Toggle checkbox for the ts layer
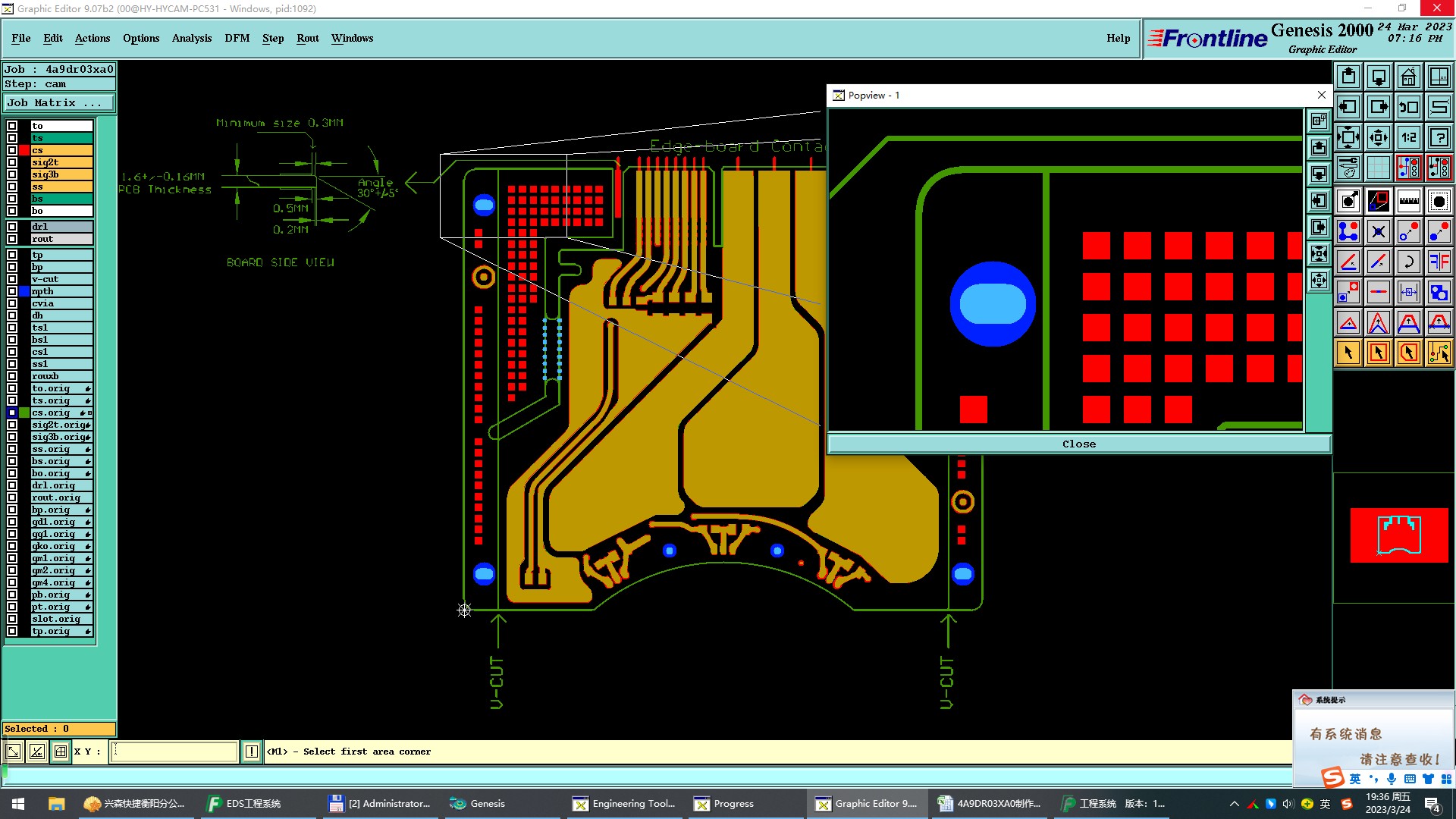Viewport: 1456px width, 819px height. click(x=12, y=138)
